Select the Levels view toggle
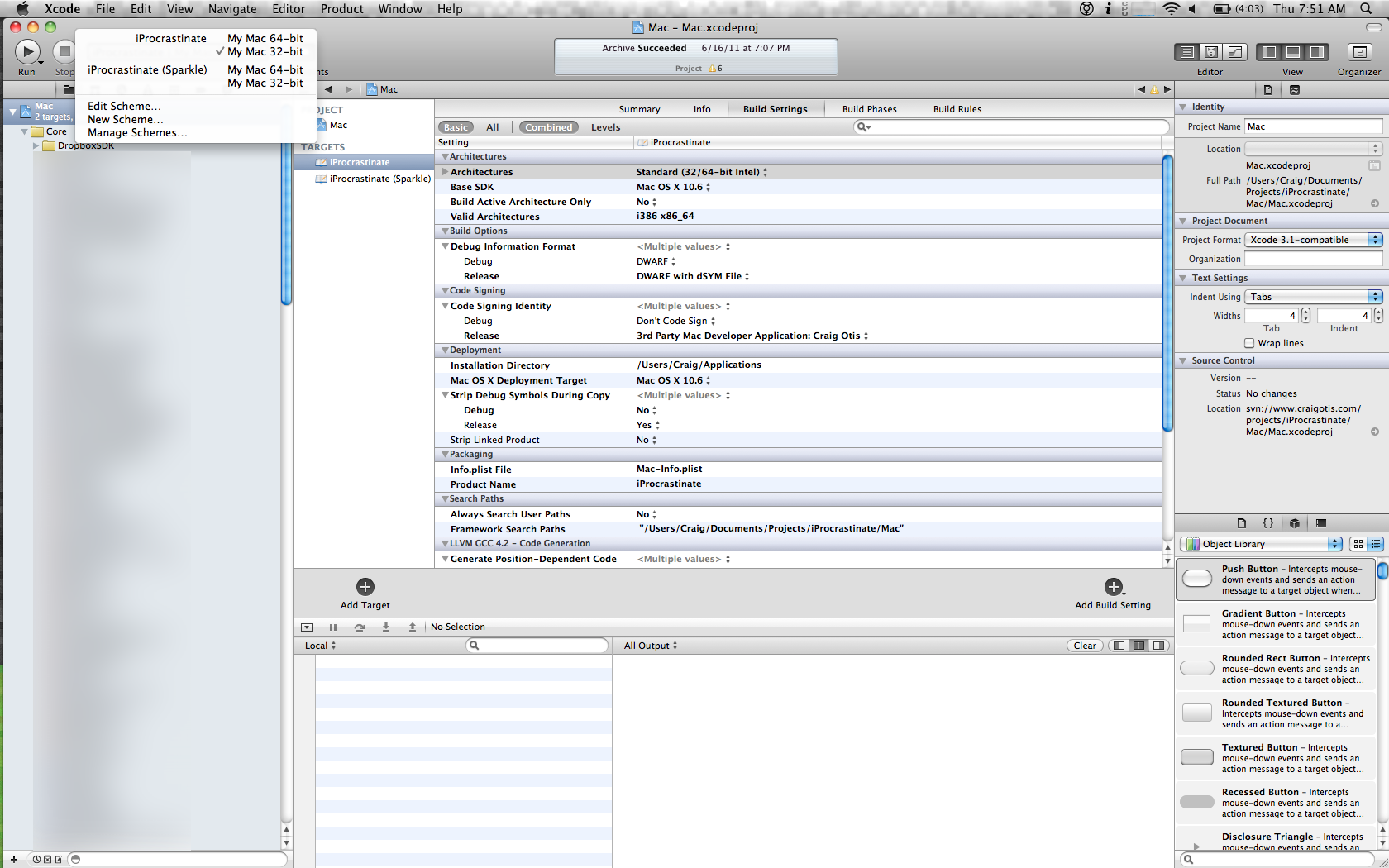1389x868 pixels. [606, 127]
